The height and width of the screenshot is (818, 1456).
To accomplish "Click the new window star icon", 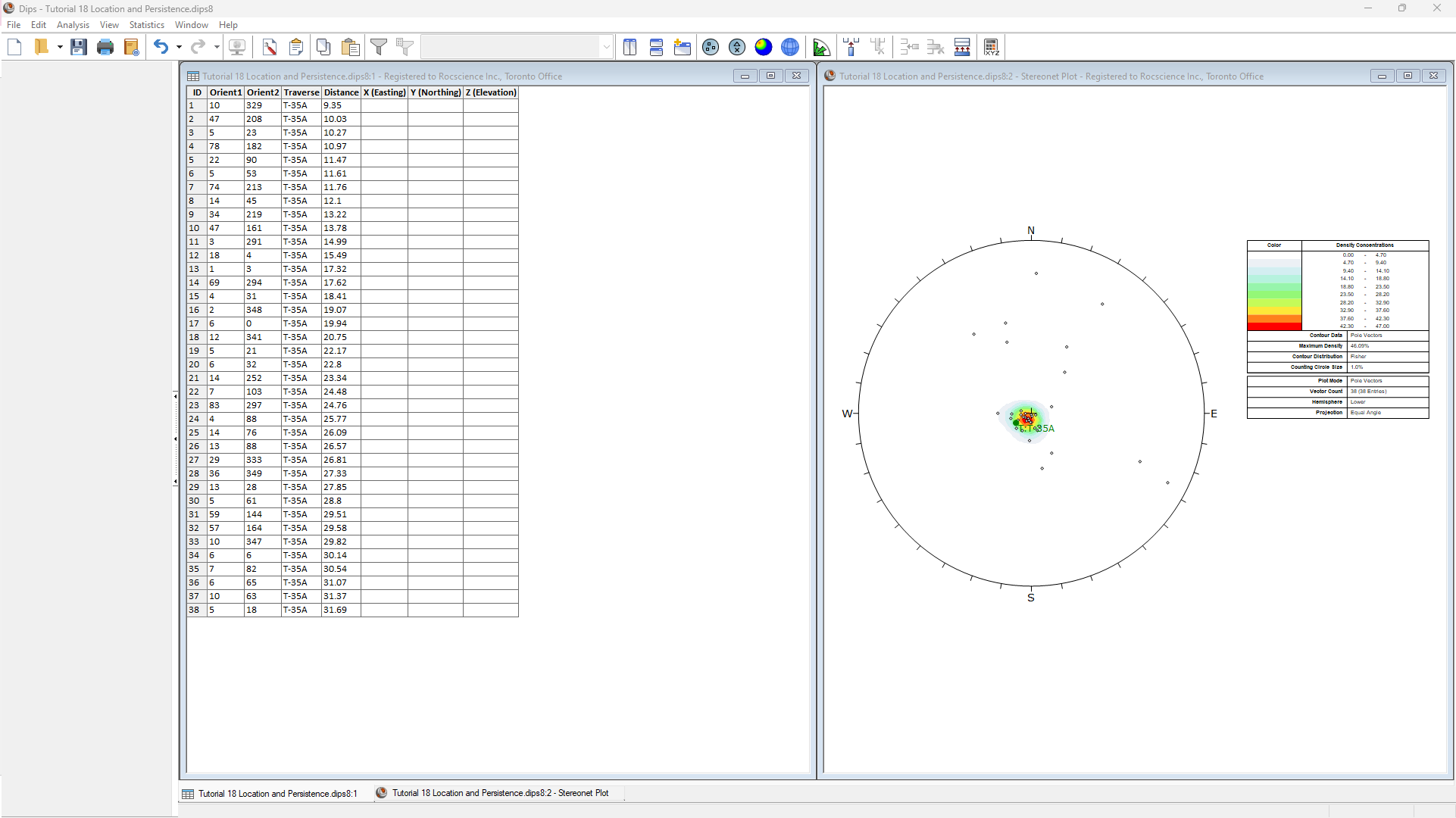I will [x=683, y=47].
